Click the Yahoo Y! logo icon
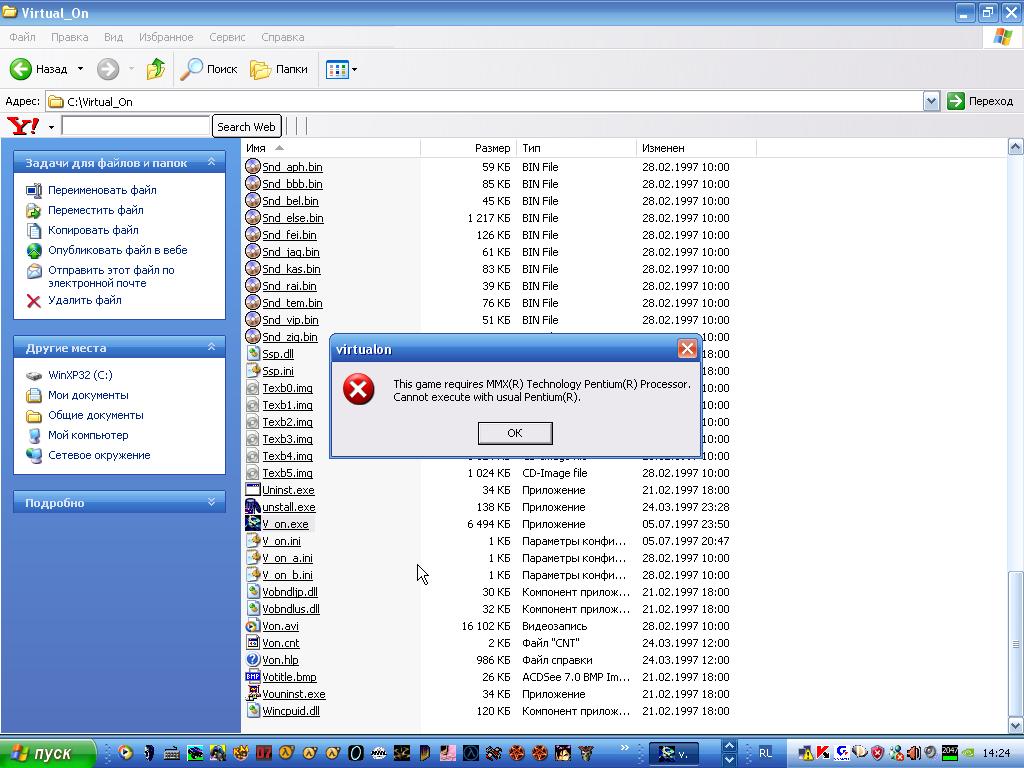Image resolution: width=1024 pixels, height=768 pixels. (x=23, y=125)
